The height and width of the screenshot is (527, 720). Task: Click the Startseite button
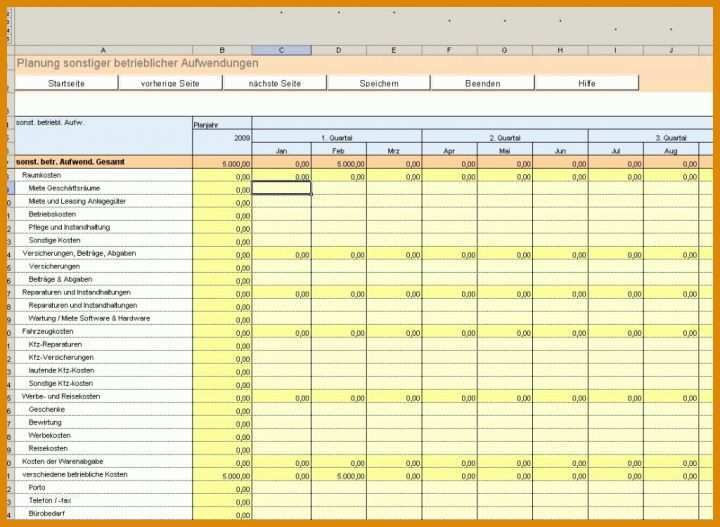pyautogui.click(x=66, y=83)
